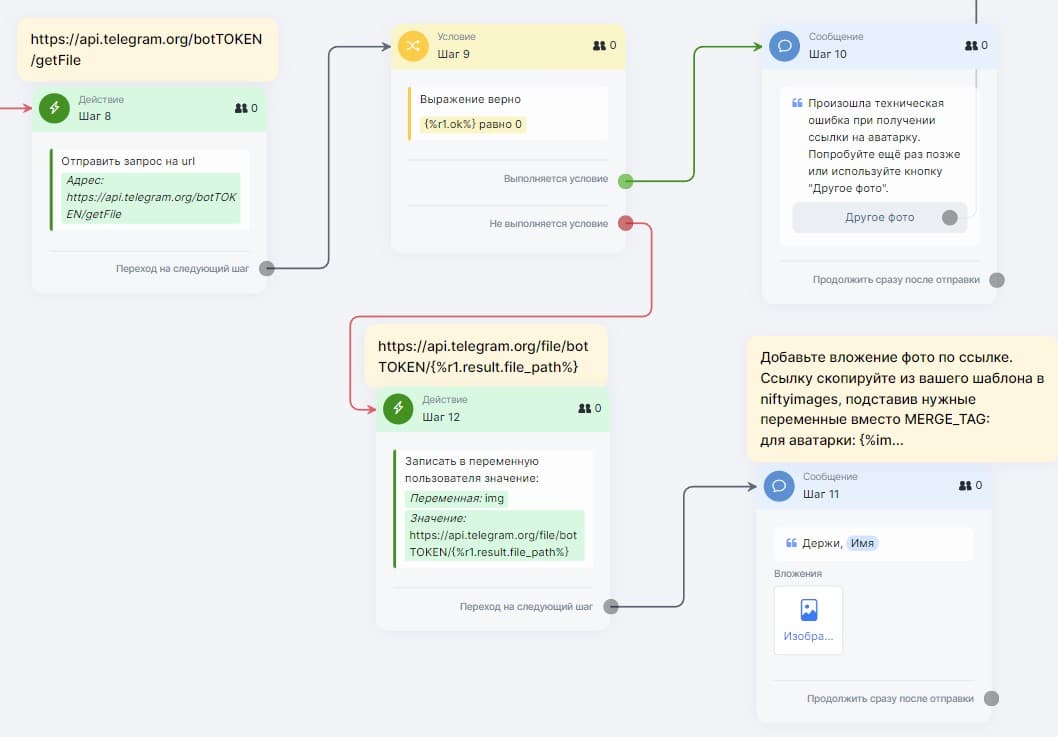This screenshot has width=1058, height=737.
Task: Click the 'Имя' variable tag in Шаг 11
Action: click(863, 543)
